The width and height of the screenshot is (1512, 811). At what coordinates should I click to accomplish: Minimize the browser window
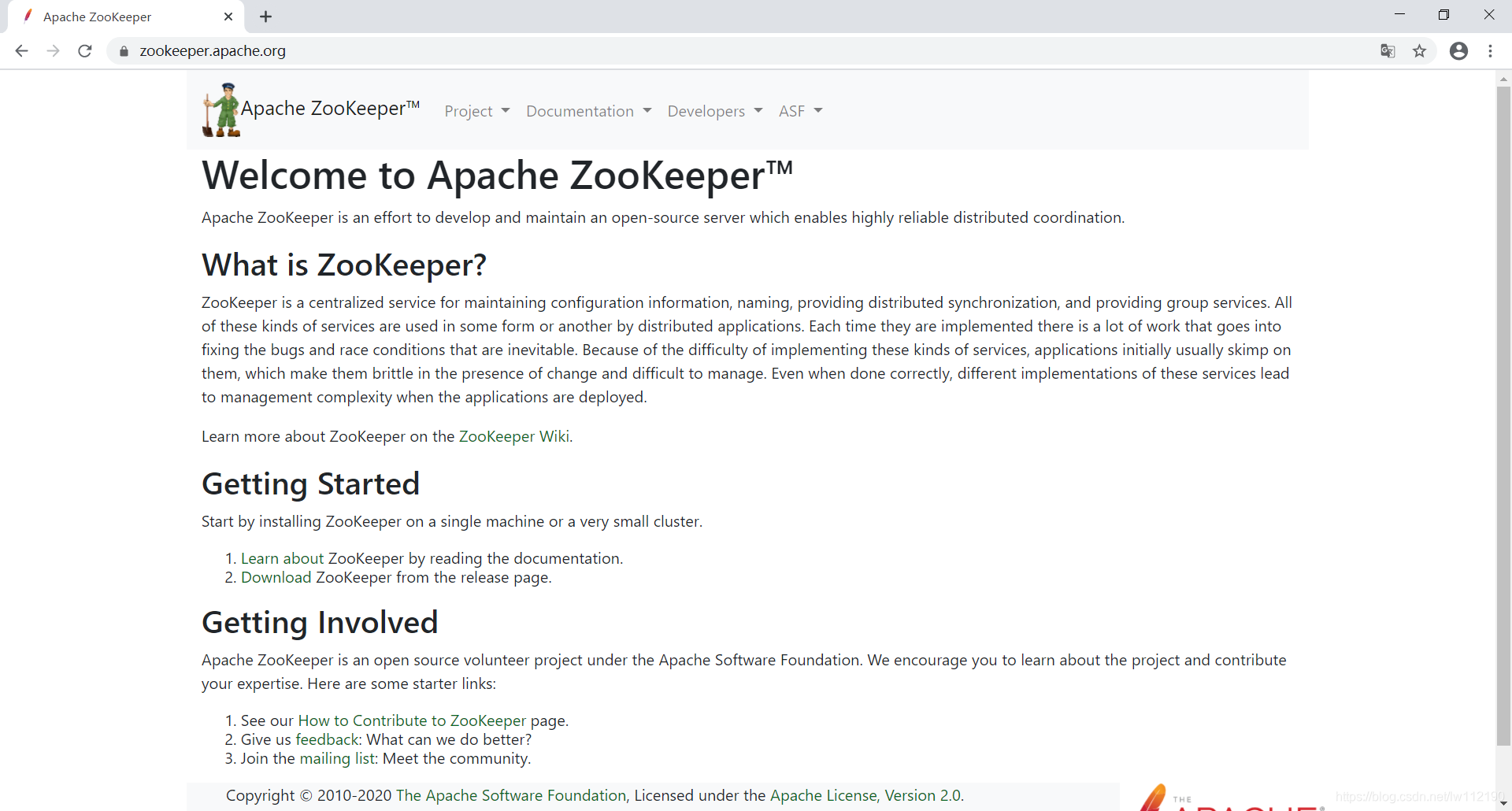1399,14
